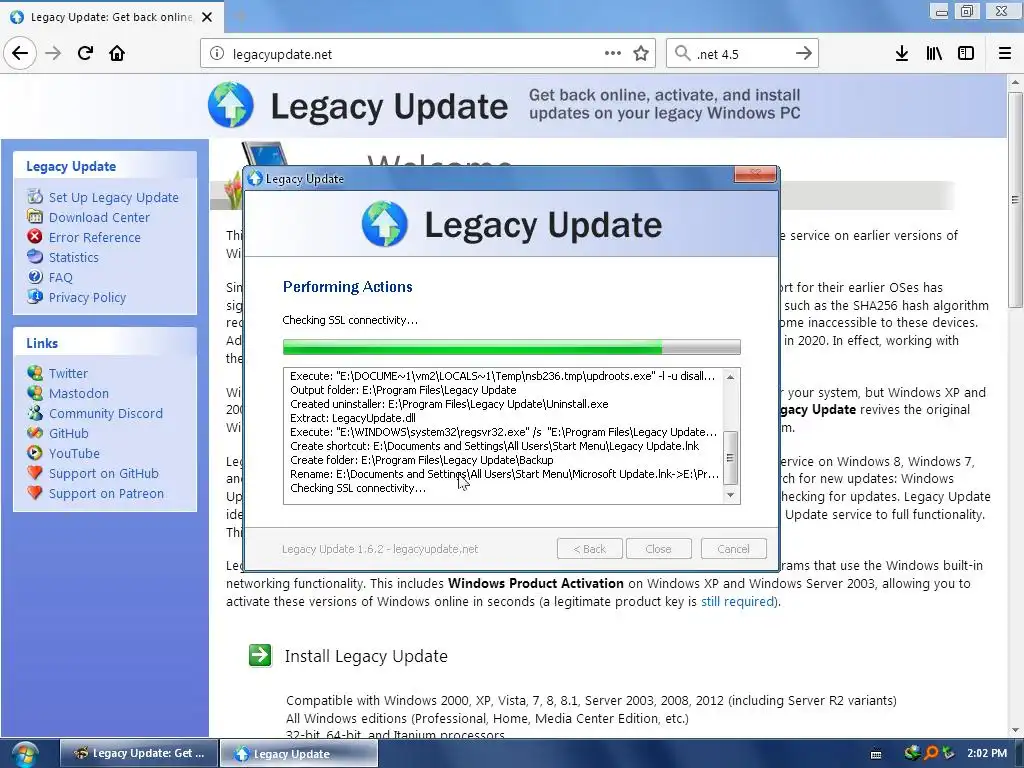Click the Download Center icon
This screenshot has height=768, width=1024.
(x=35, y=216)
